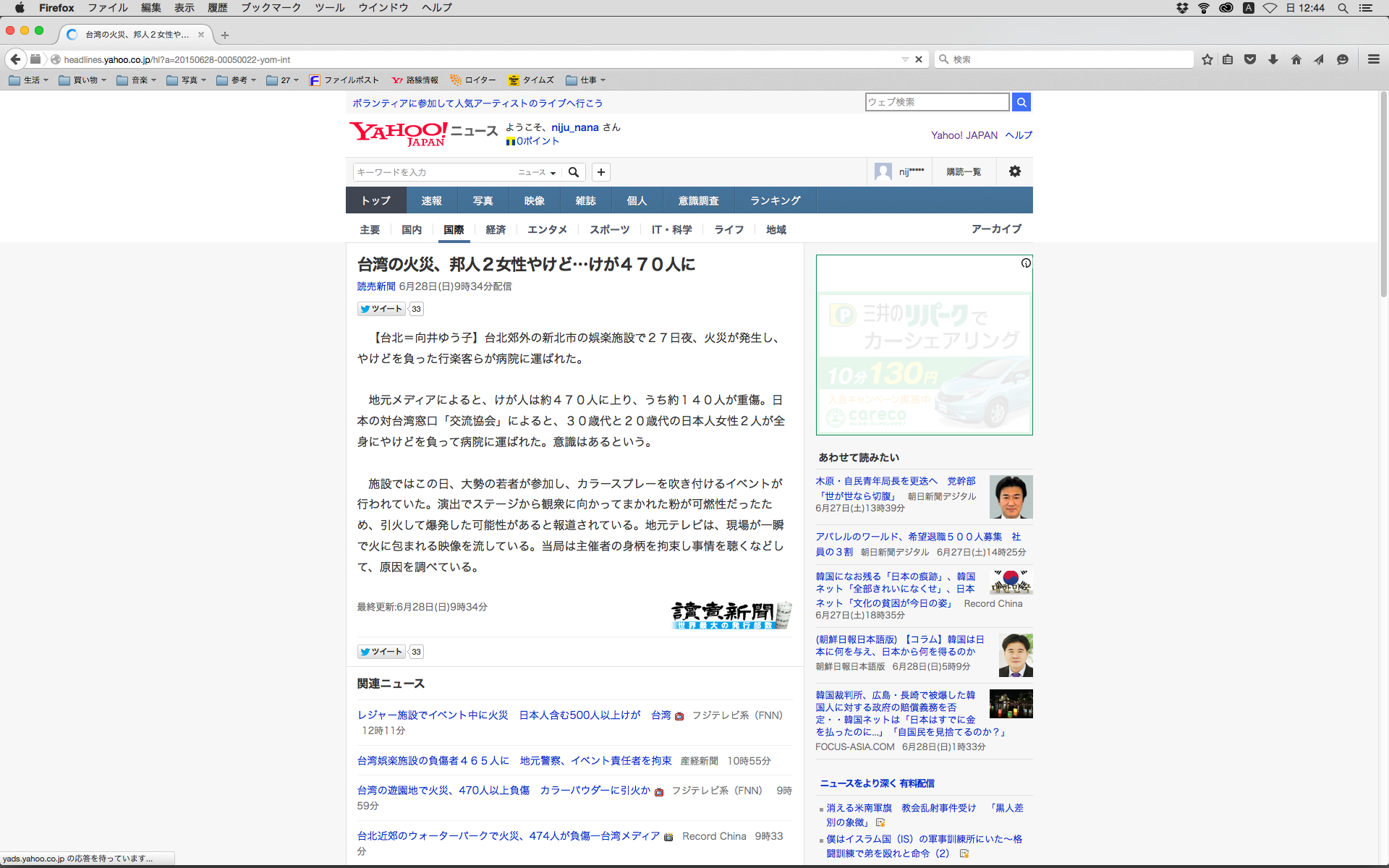Expand the ニュース search category dropdown
Viewport: 1389px width, 868px height.
pyautogui.click(x=538, y=172)
